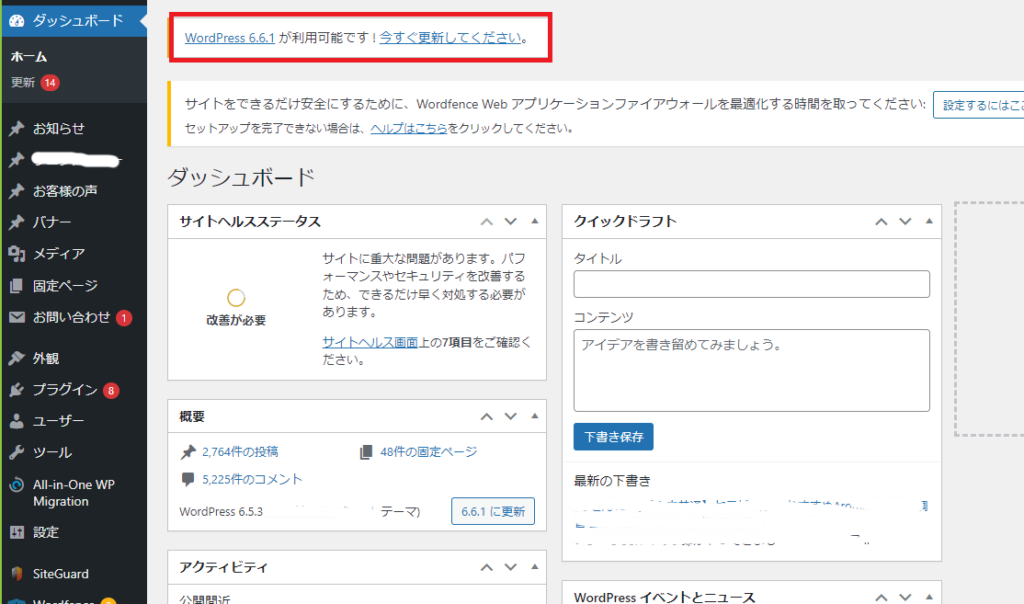Collapse the サイトヘルスステータス panel
This screenshot has width=1024, height=604.
click(x=535, y=221)
